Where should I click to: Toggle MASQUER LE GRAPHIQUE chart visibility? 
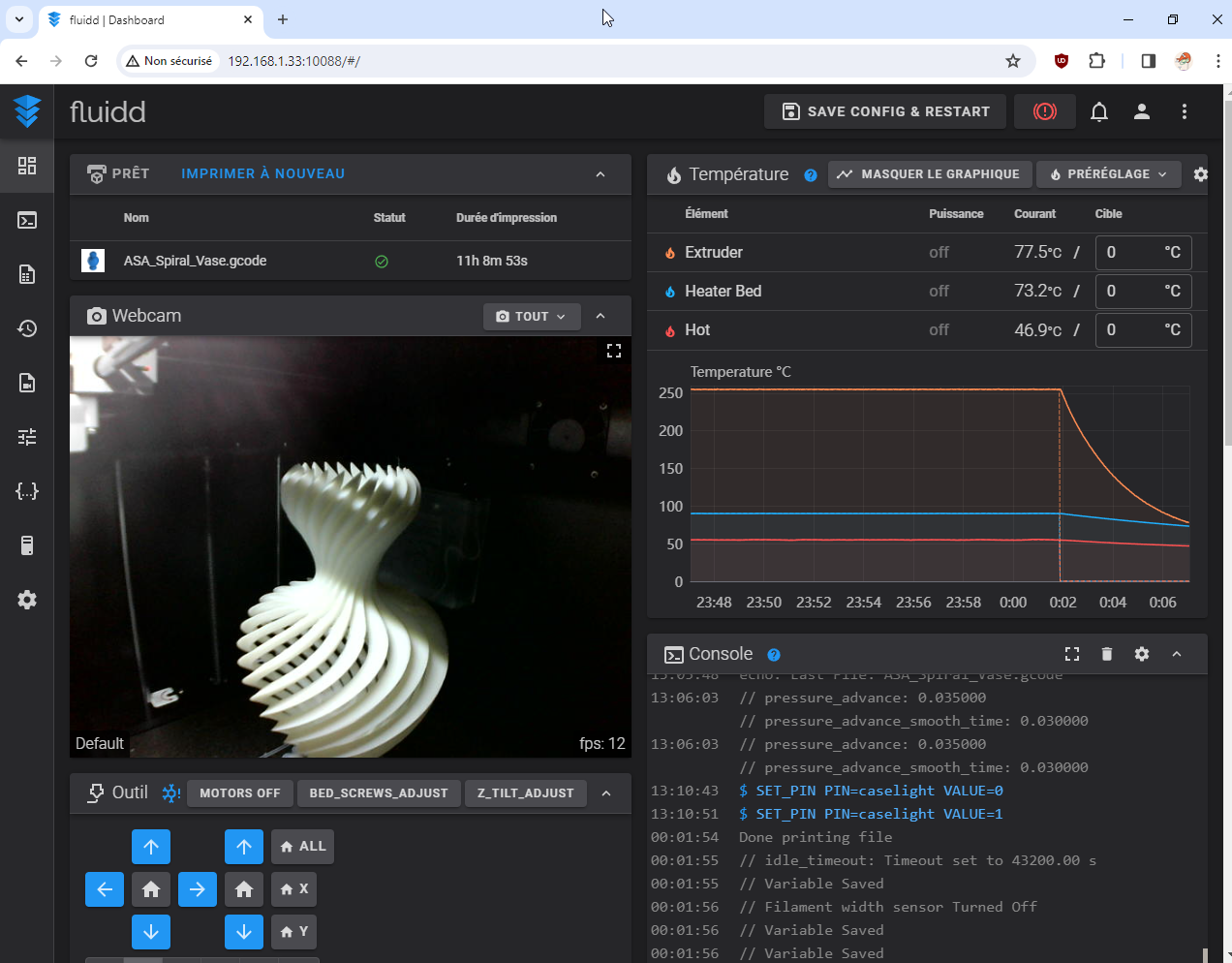pyautogui.click(x=929, y=174)
